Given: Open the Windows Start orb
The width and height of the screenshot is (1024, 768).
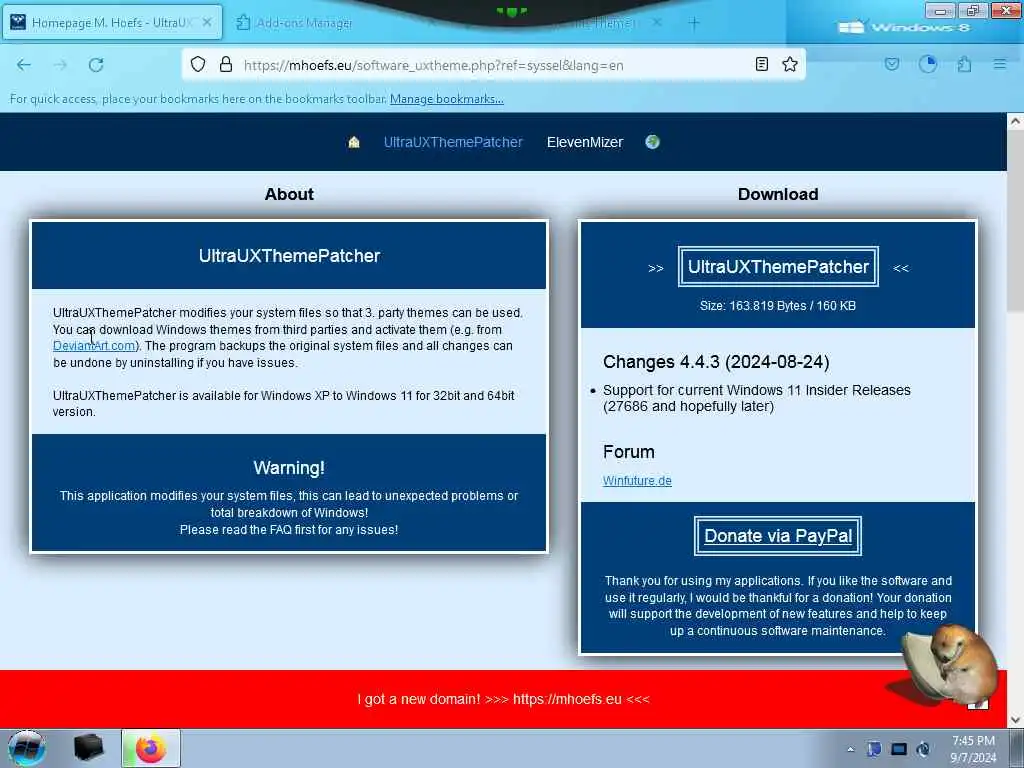Looking at the screenshot, I should click(x=27, y=748).
